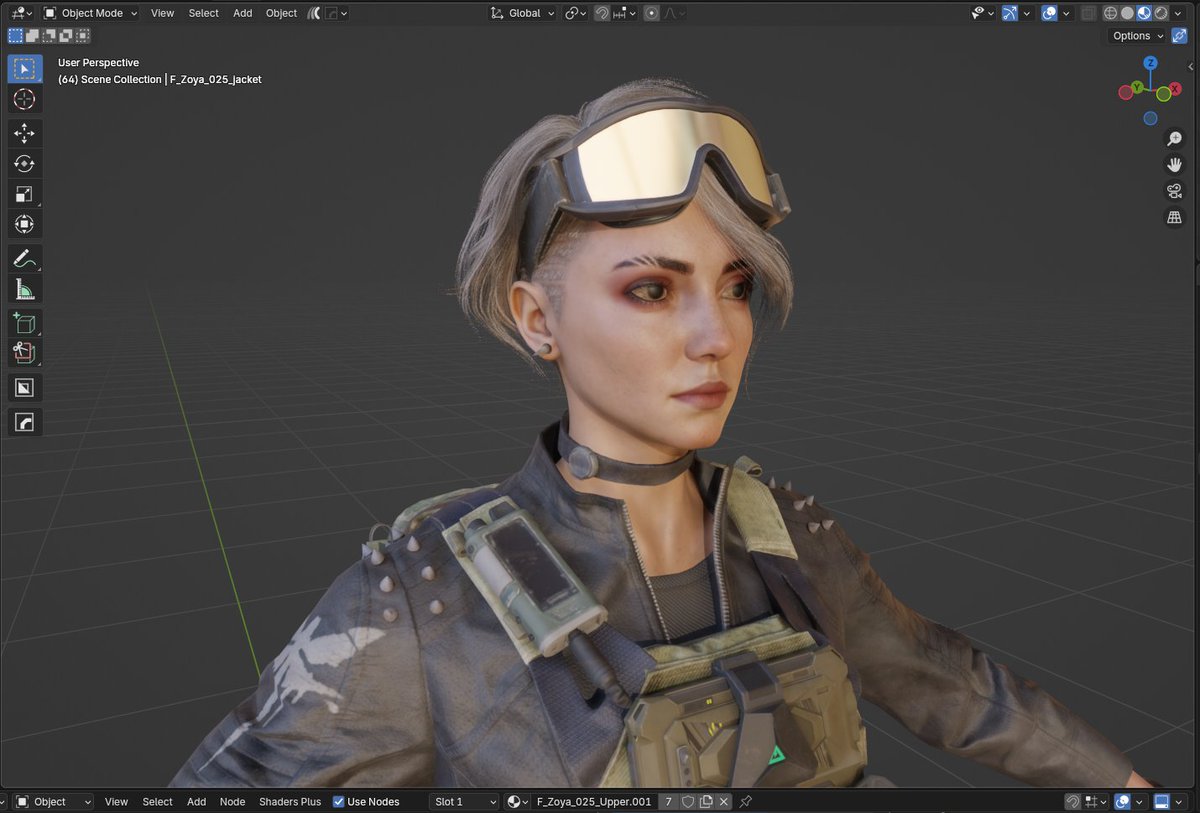This screenshot has height=813, width=1200.
Task: Toggle Snapping magnet in the header
Action: click(602, 13)
